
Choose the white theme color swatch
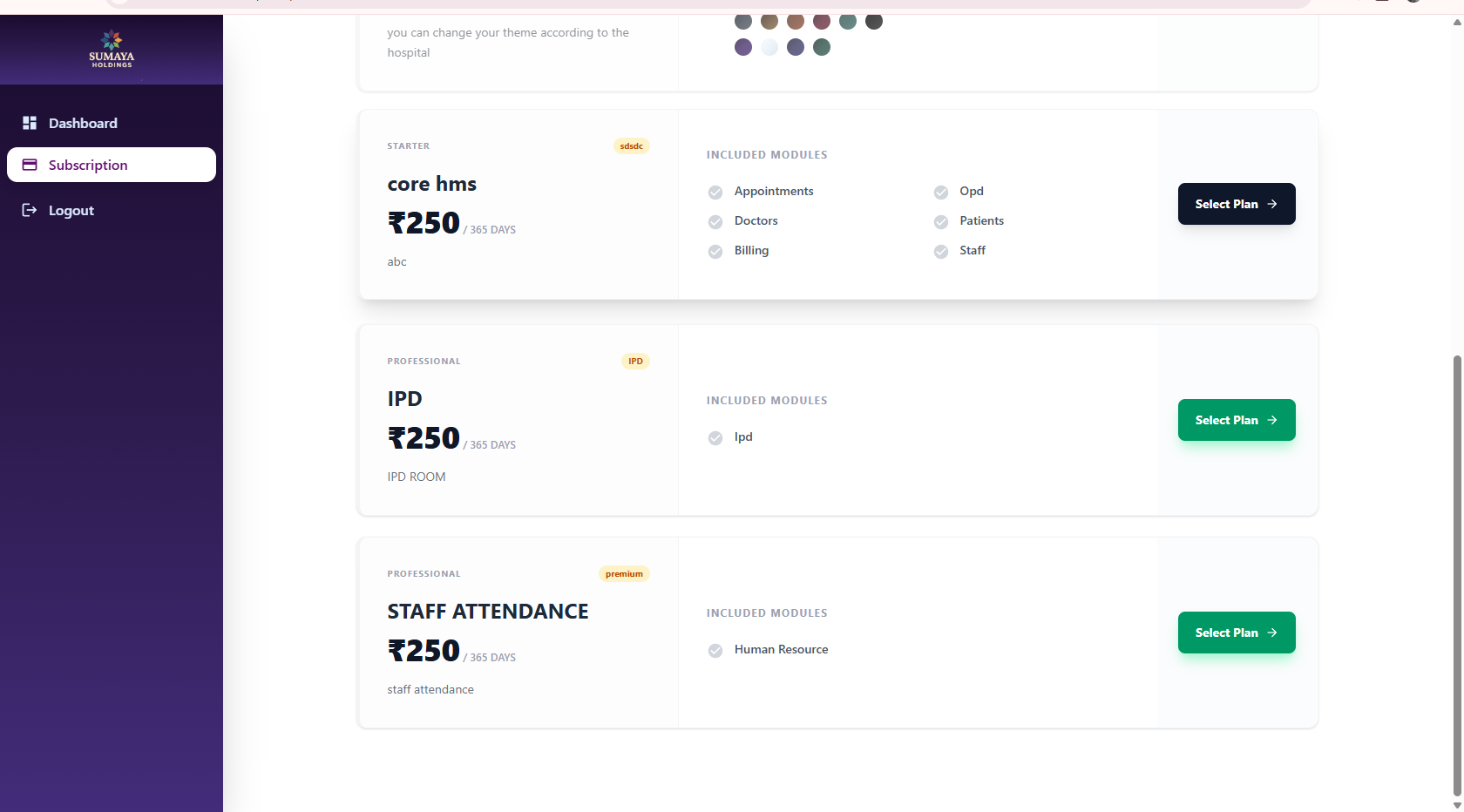tap(769, 47)
